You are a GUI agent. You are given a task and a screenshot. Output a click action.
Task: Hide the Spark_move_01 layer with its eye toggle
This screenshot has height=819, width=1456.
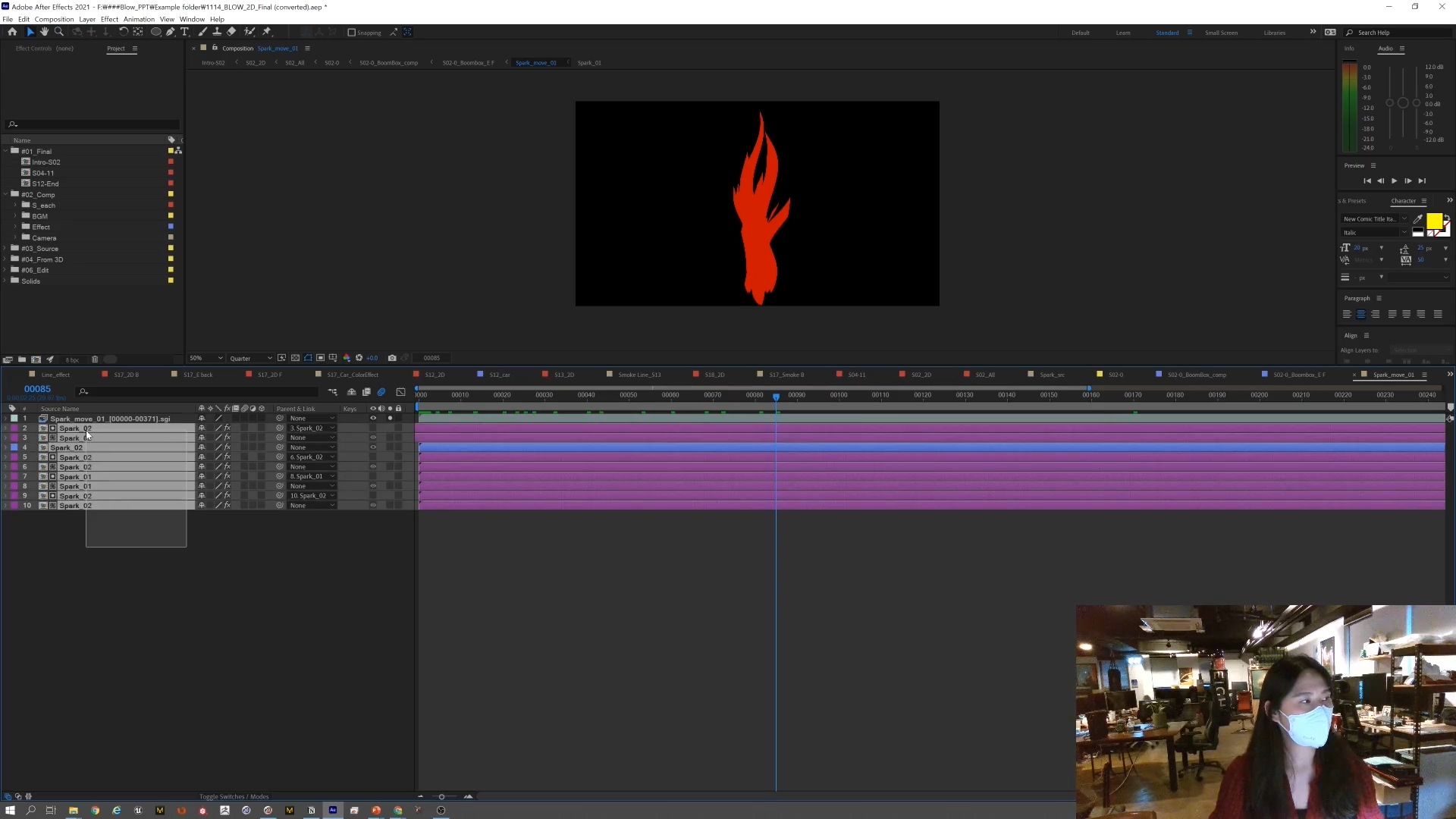point(373,418)
